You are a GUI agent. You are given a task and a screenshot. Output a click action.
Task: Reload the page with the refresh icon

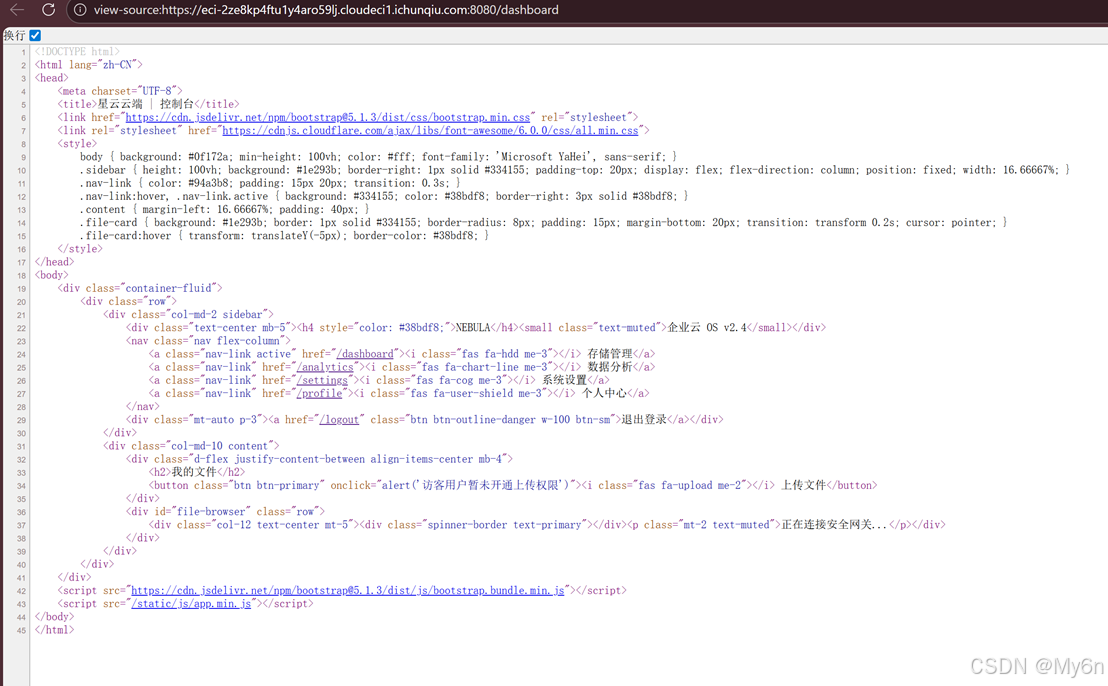(x=48, y=10)
